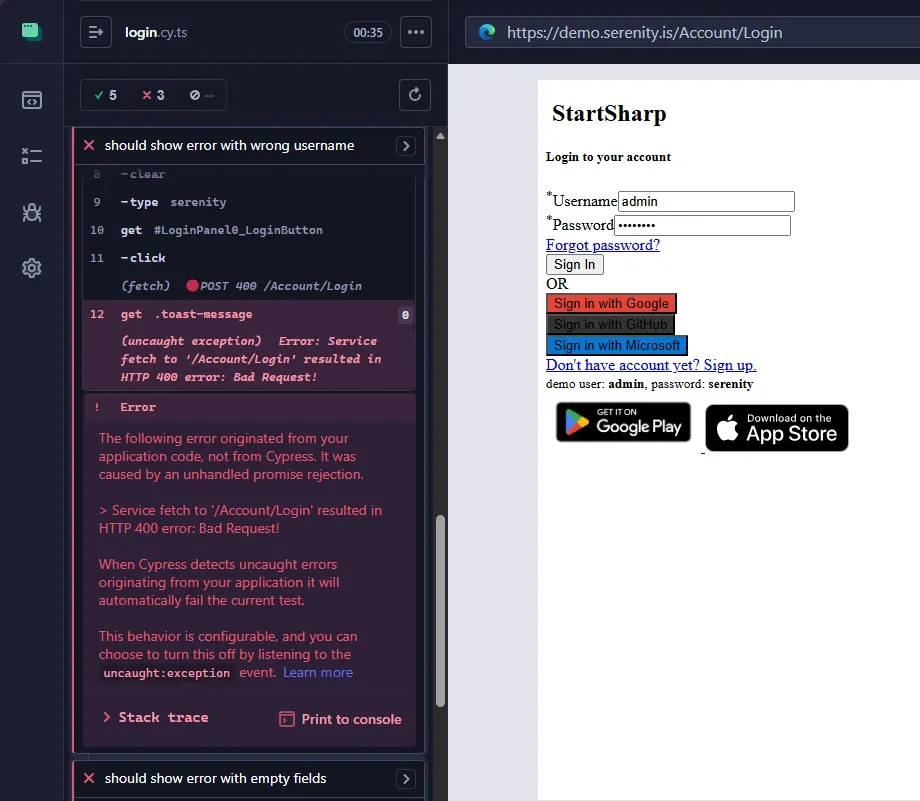Viewport: 920px width, 801px height.
Task: Expand the Stack trace section
Action: coord(156,718)
